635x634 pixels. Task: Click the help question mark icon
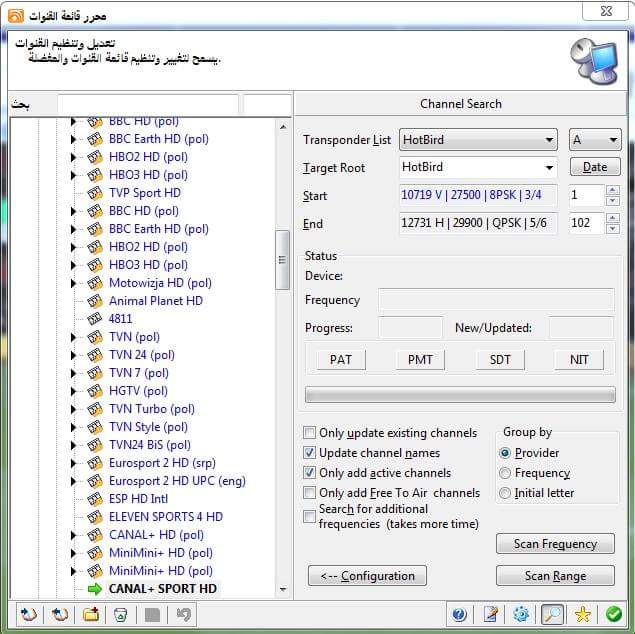pyautogui.click(x=459, y=614)
